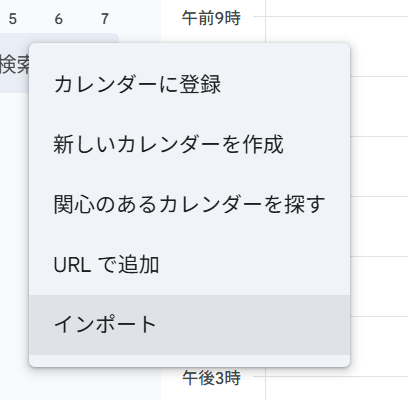
Task: Focus the 検索 people search field
Action: [15, 63]
